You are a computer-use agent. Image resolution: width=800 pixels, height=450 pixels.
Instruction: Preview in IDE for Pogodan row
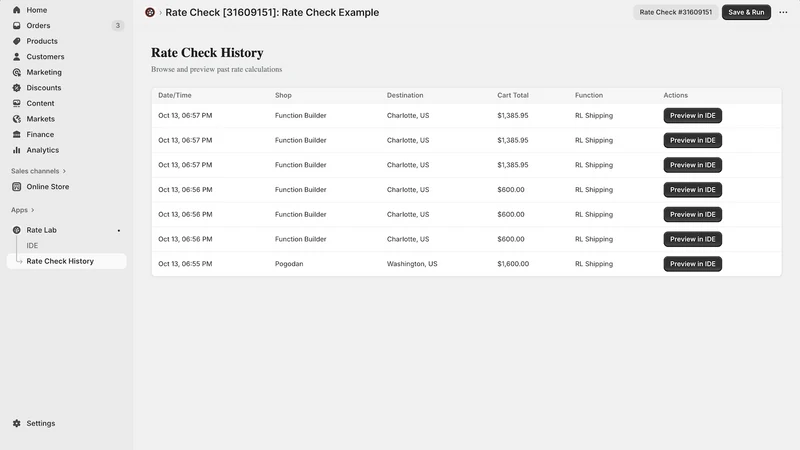[692, 264]
